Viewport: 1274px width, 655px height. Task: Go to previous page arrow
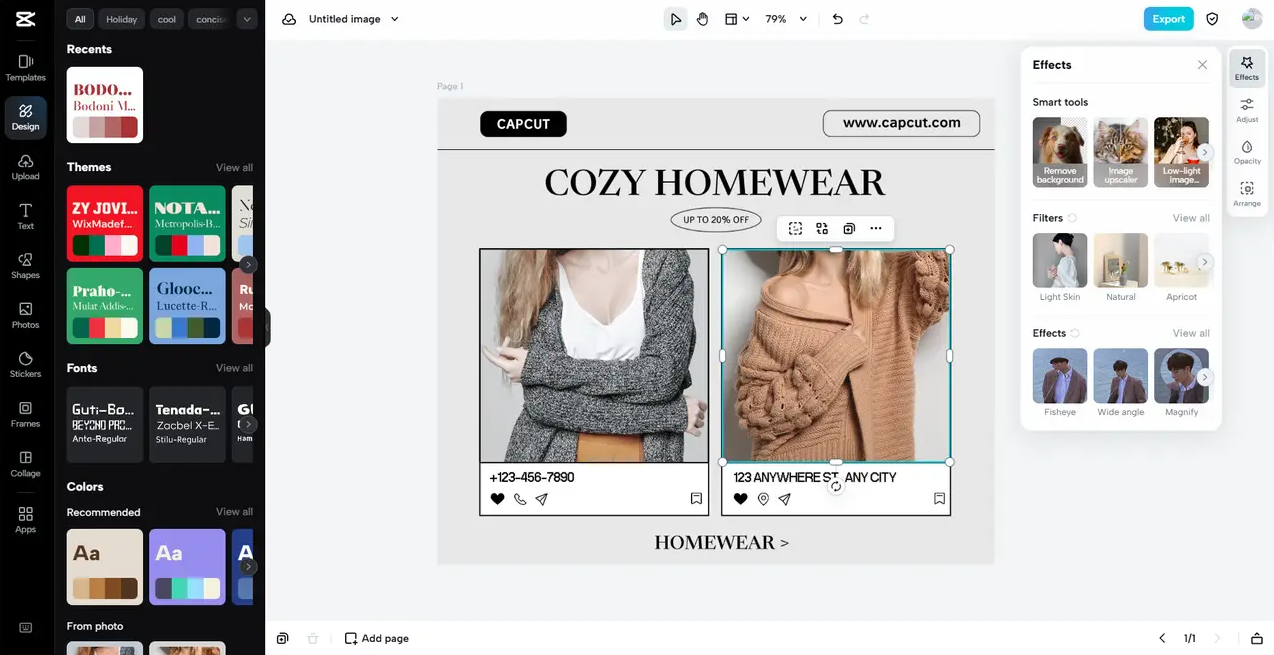point(1162,638)
